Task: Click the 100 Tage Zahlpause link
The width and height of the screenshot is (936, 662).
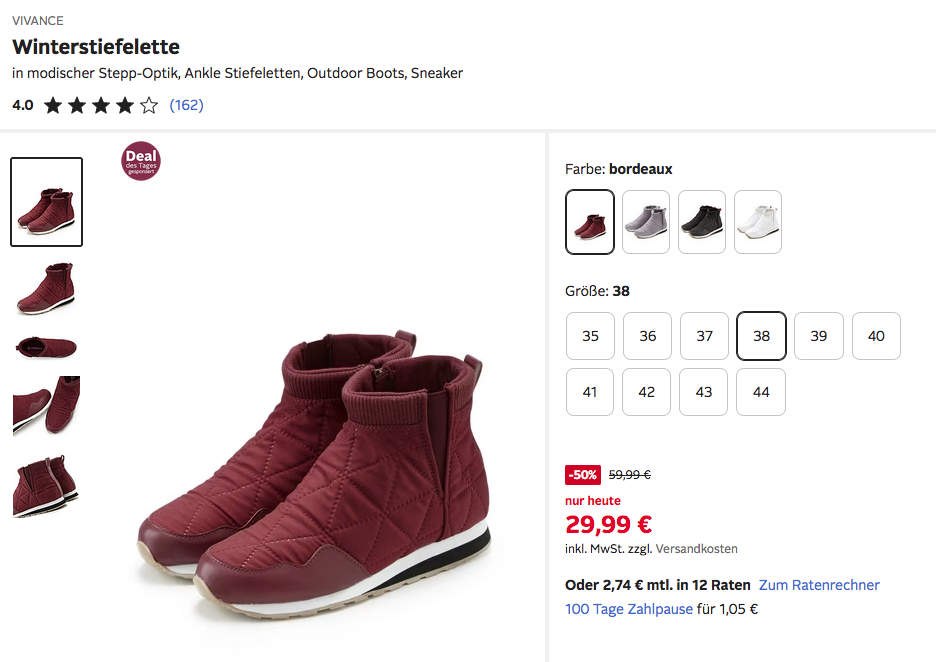Action: tap(629, 609)
